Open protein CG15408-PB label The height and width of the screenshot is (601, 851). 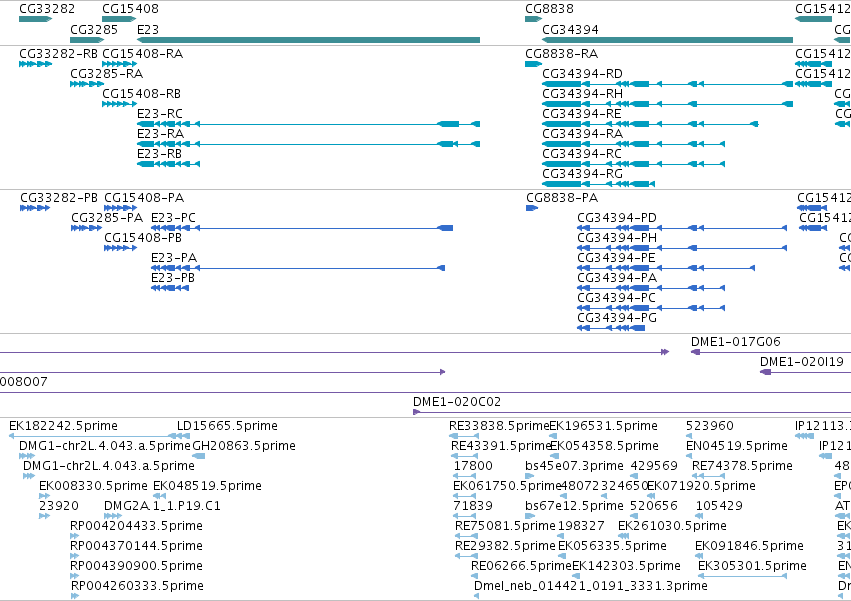(143, 238)
